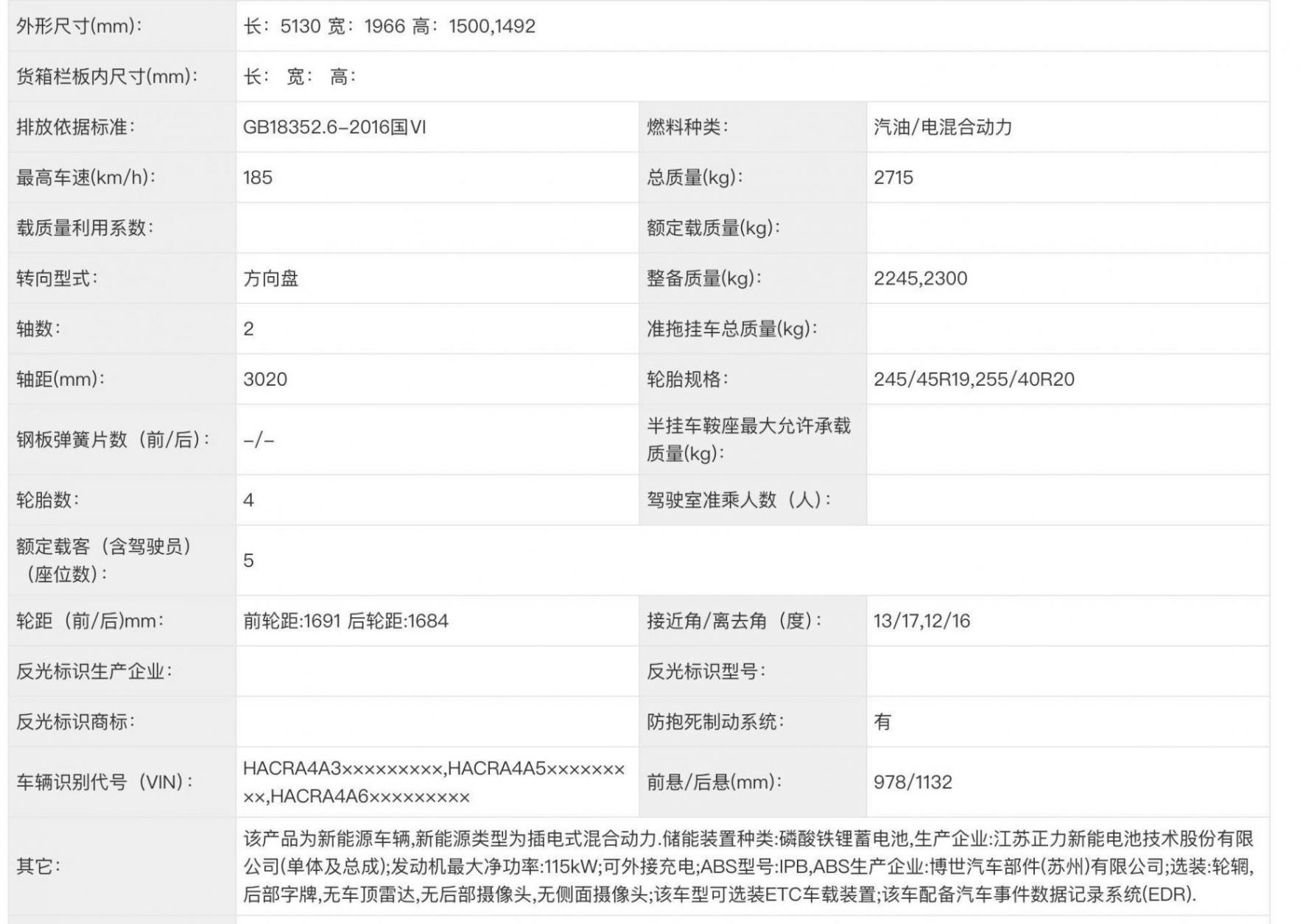Screen dimensions: 1300x924
Task: Select the max speed value 185
Action: click(x=258, y=177)
